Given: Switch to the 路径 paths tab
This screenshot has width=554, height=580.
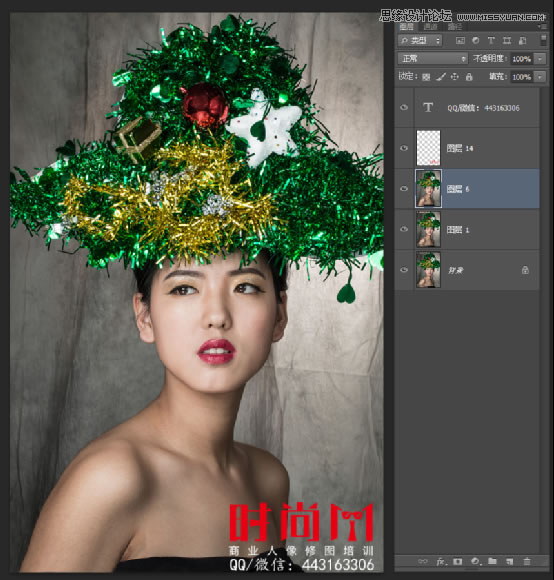Looking at the screenshot, I should tap(455, 27).
